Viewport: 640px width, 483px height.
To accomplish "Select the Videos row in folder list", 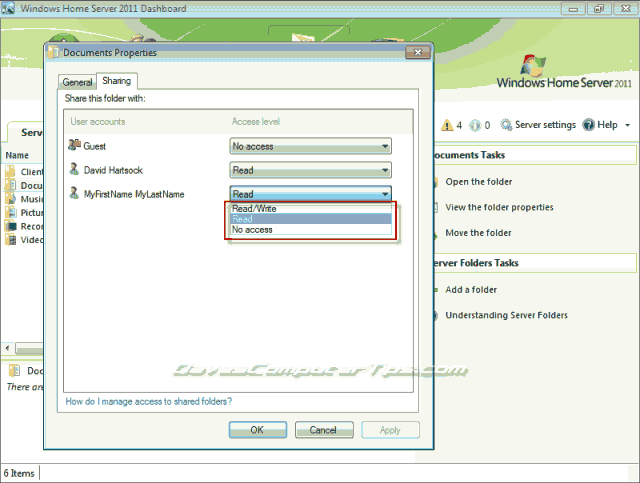I will click(x=23, y=239).
